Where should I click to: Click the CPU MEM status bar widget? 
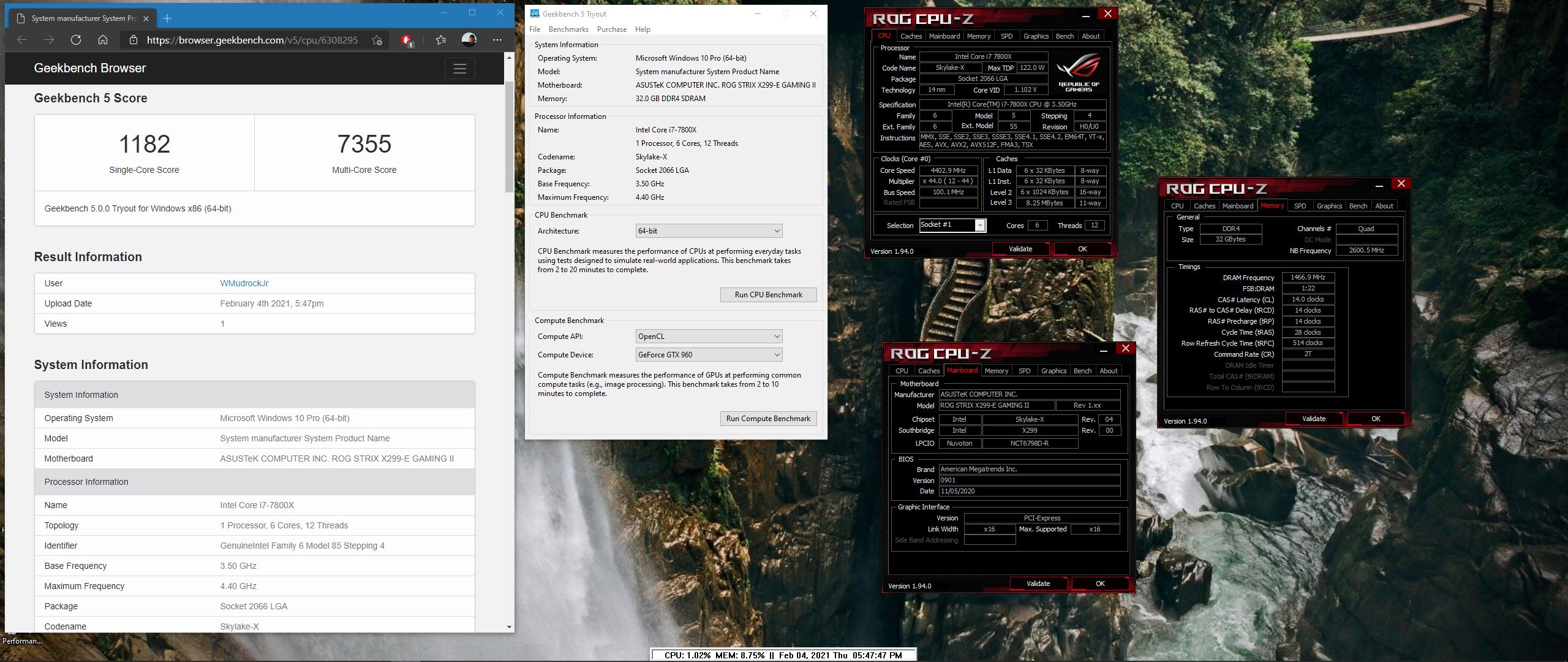783,655
